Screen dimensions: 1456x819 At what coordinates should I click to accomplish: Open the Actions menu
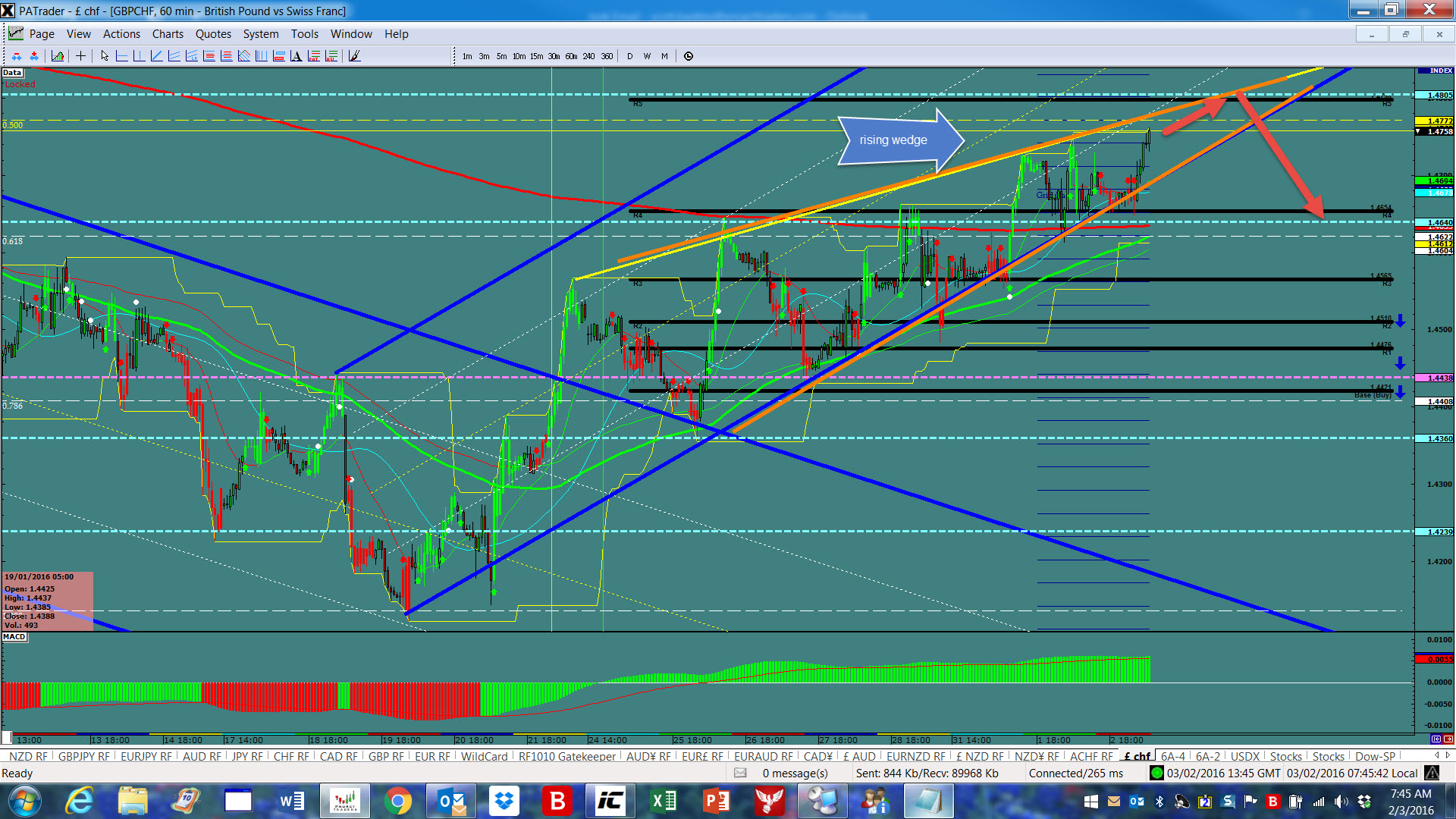pyautogui.click(x=121, y=34)
